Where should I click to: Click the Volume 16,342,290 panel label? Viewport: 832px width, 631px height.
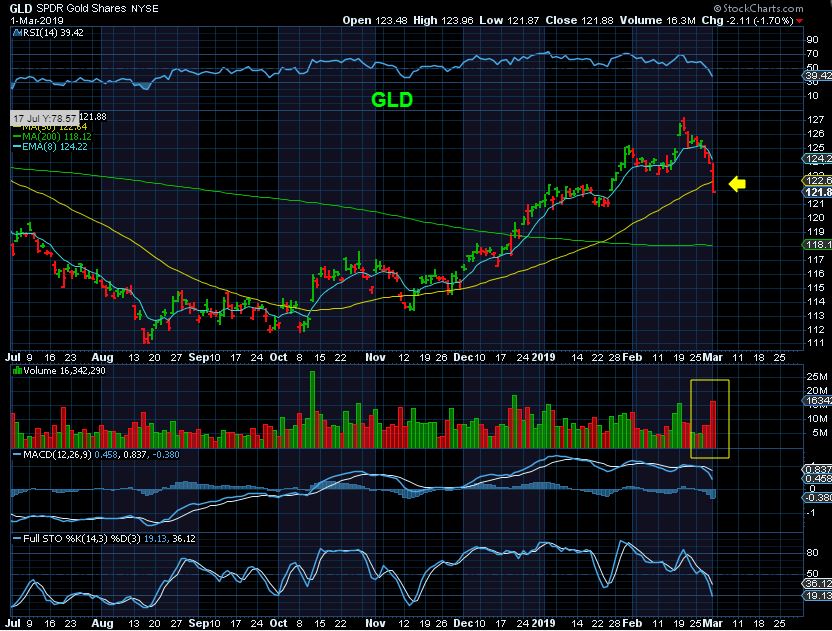tap(64, 370)
